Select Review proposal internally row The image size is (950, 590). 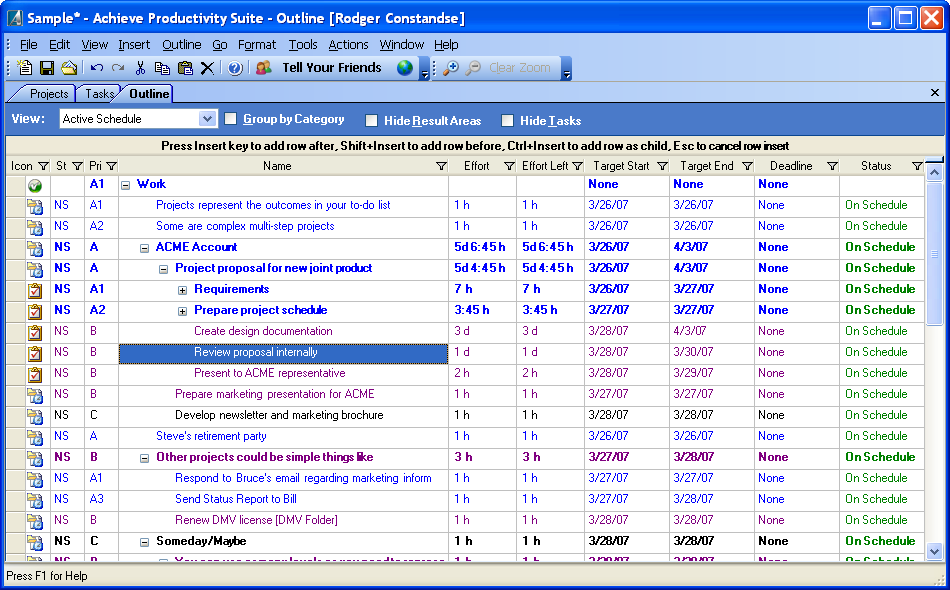pyautogui.click(x=284, y=353)
